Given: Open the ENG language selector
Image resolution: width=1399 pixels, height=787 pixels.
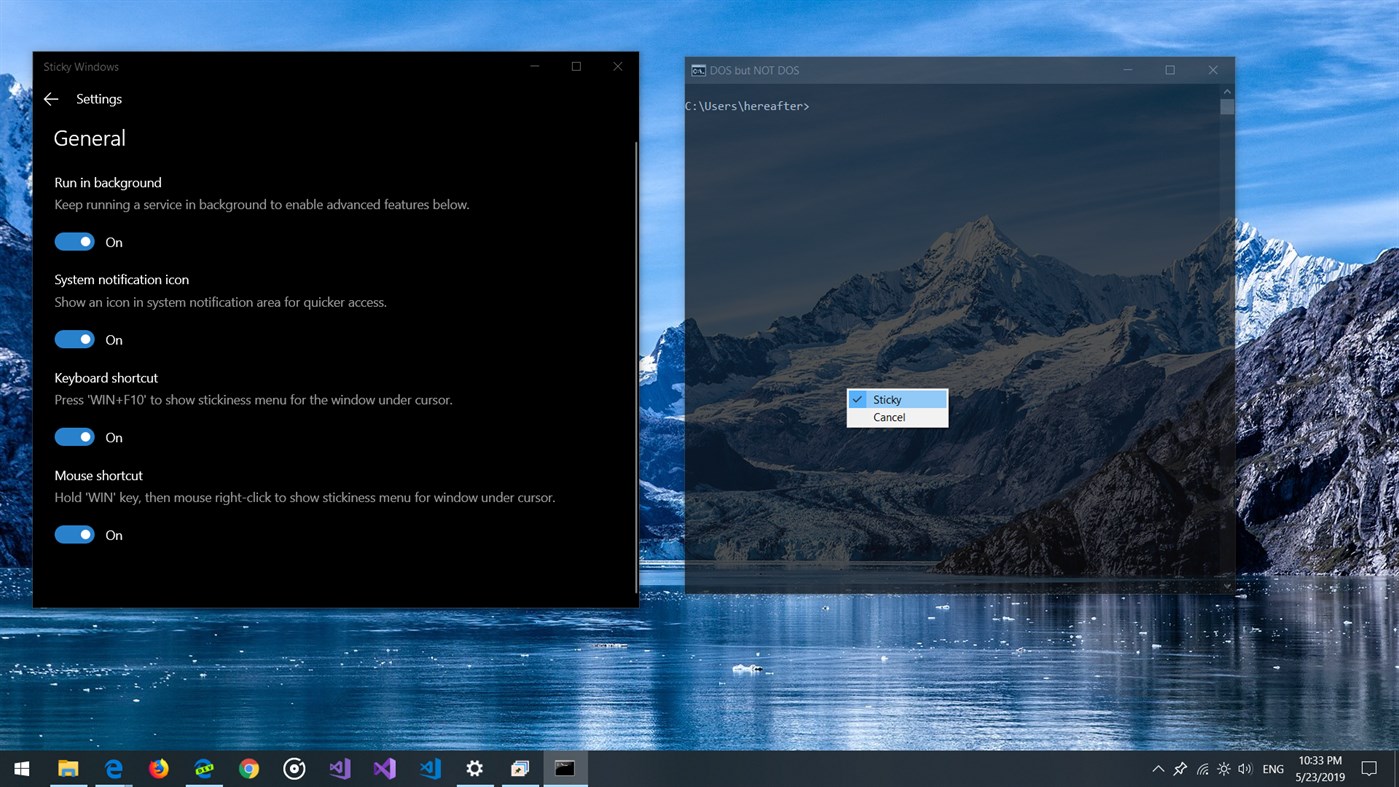Looking at the screenshot, I should click(1272, 768).
